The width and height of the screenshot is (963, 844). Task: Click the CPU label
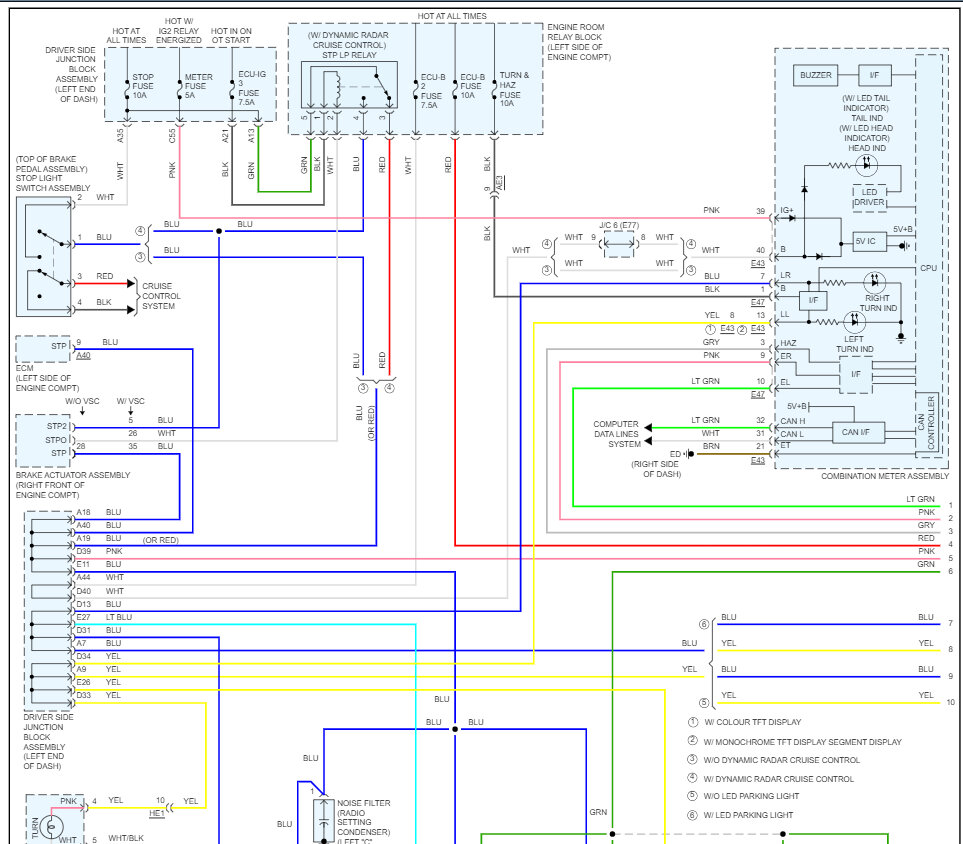(x=928, y=268)
